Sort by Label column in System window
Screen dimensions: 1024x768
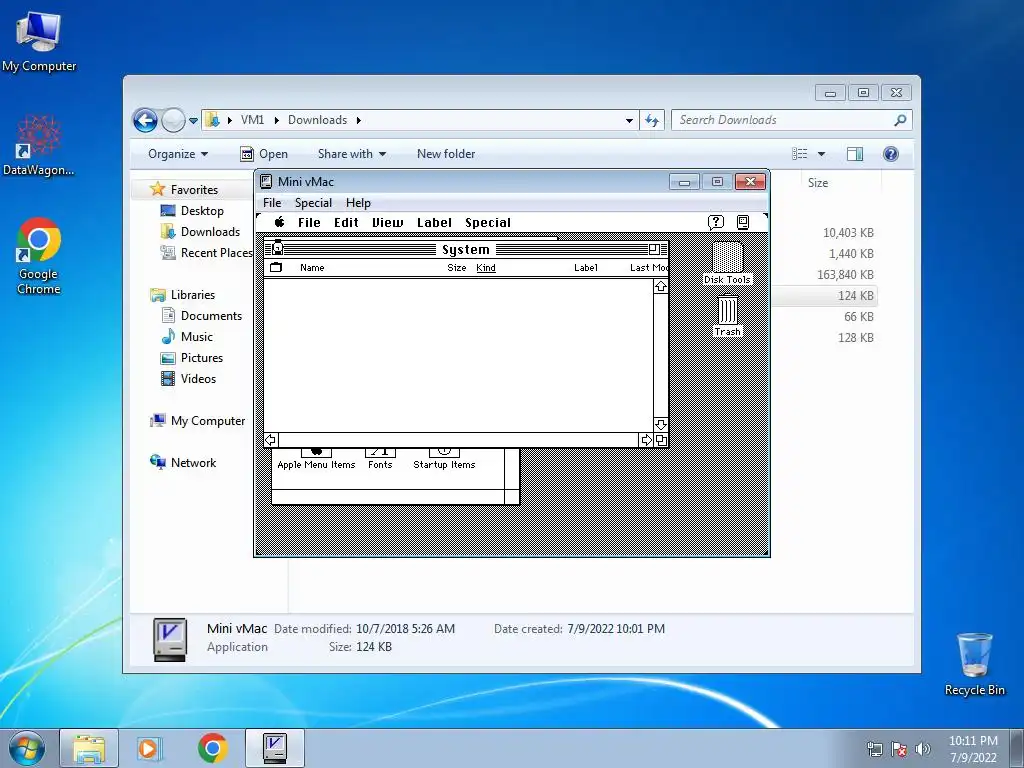coord(586,268)
